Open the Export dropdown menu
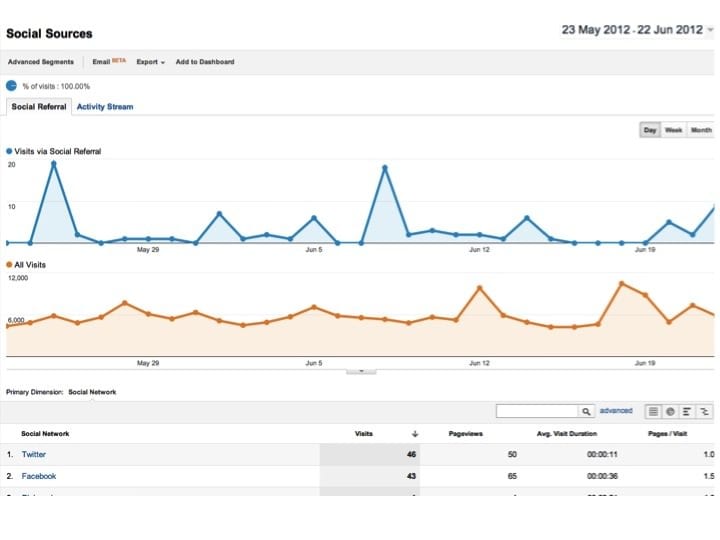Viewport: 720px width, 540px height. (x=150, y=62)
